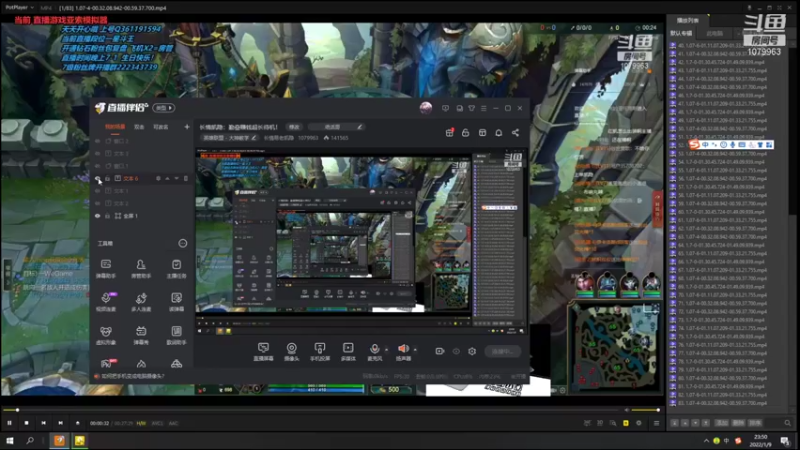Screen dimensions: 800x450
Task: Open the 虚拟形象 tool
Action: click(106, 335)
